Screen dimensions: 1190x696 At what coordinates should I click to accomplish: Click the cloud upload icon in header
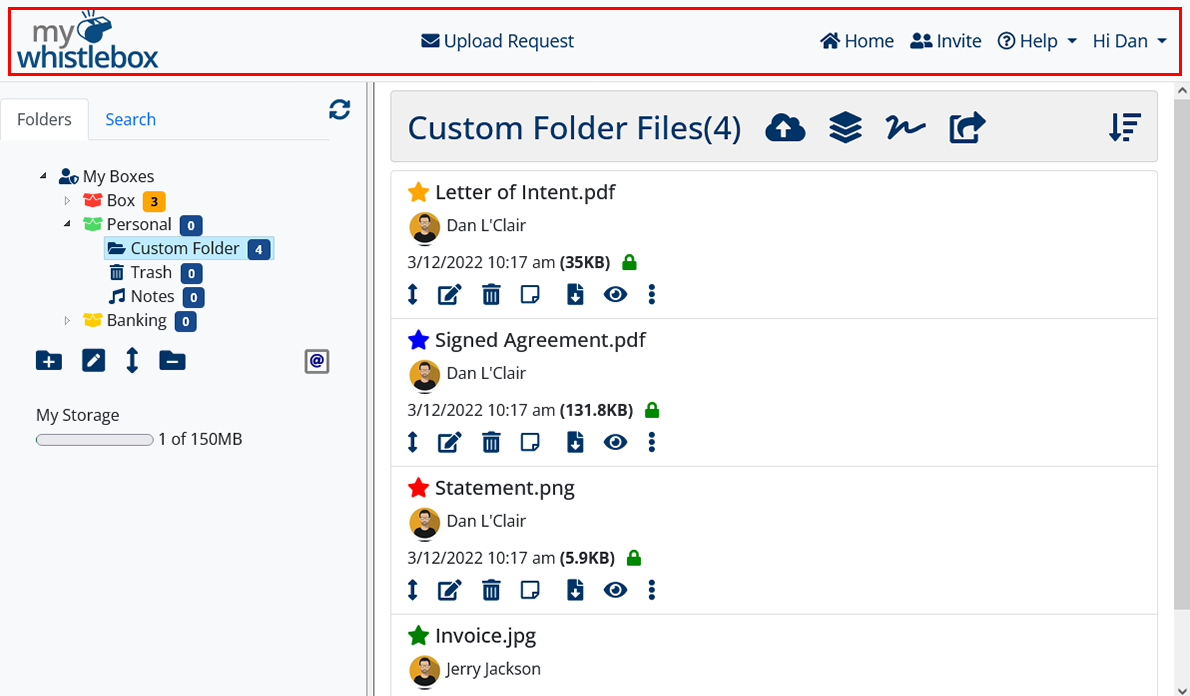785,127
